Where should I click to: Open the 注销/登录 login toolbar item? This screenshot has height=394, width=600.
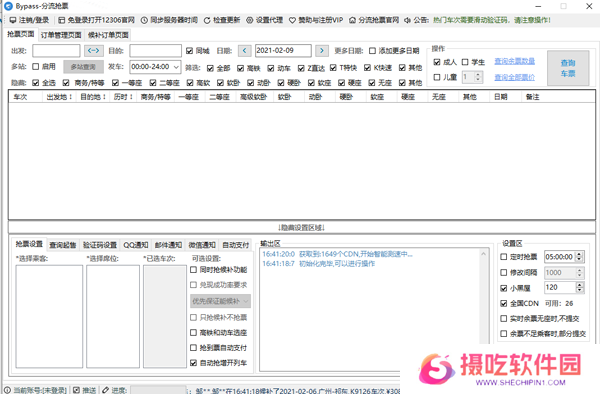pos(29,20)
